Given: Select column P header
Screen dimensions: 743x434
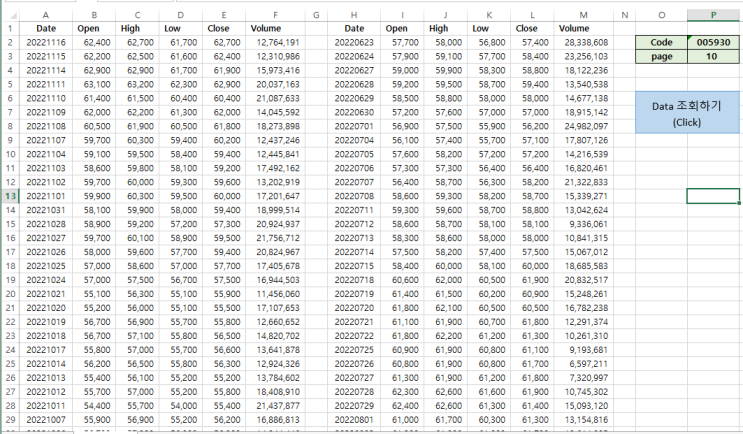Looking at the screenshot, I should coord(713,15).
